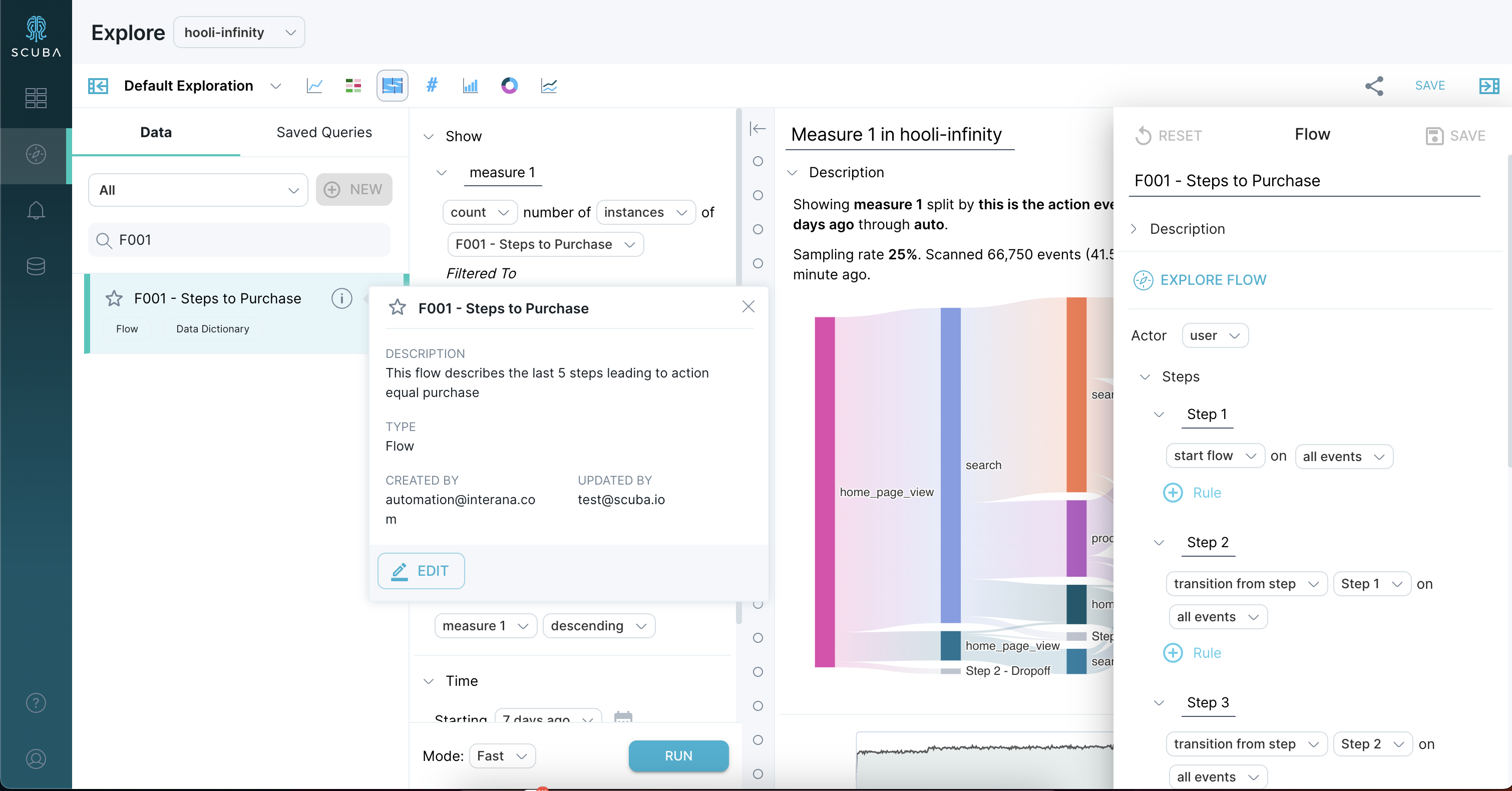Viewport: 1512px width, 791px height.
Task: Open the F001 - Steps to Purchase measure dropdown
Action: [x=545, y=244]
